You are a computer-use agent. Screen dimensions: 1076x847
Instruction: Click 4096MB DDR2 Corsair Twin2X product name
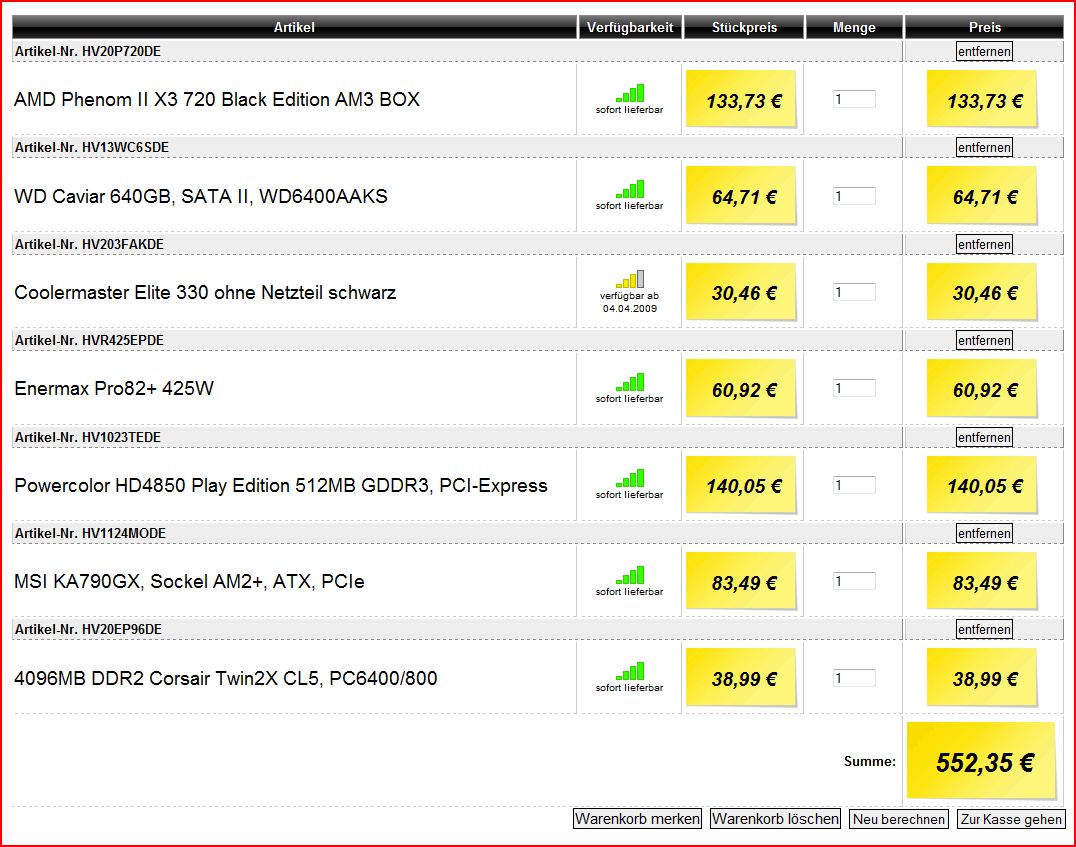(226, 678)
